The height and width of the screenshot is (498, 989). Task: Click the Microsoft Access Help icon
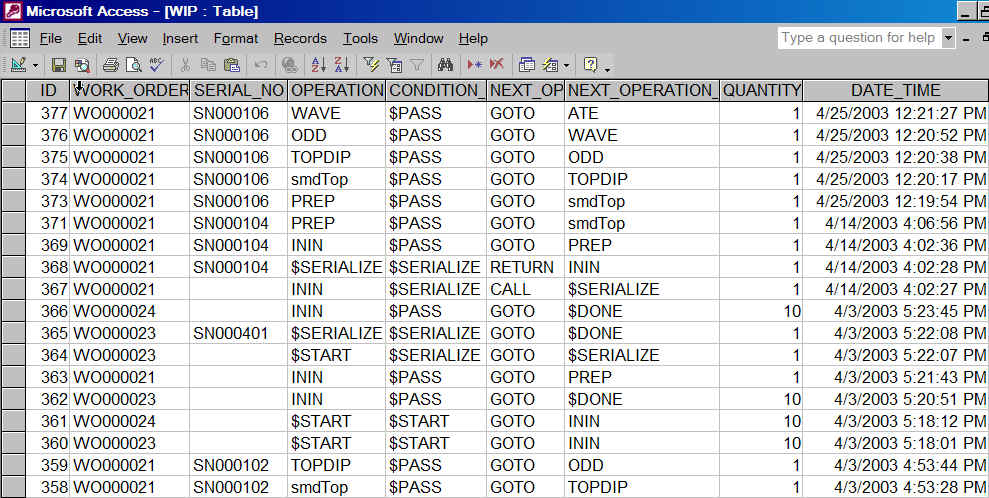pyautogui.click(x=590, y=64)
